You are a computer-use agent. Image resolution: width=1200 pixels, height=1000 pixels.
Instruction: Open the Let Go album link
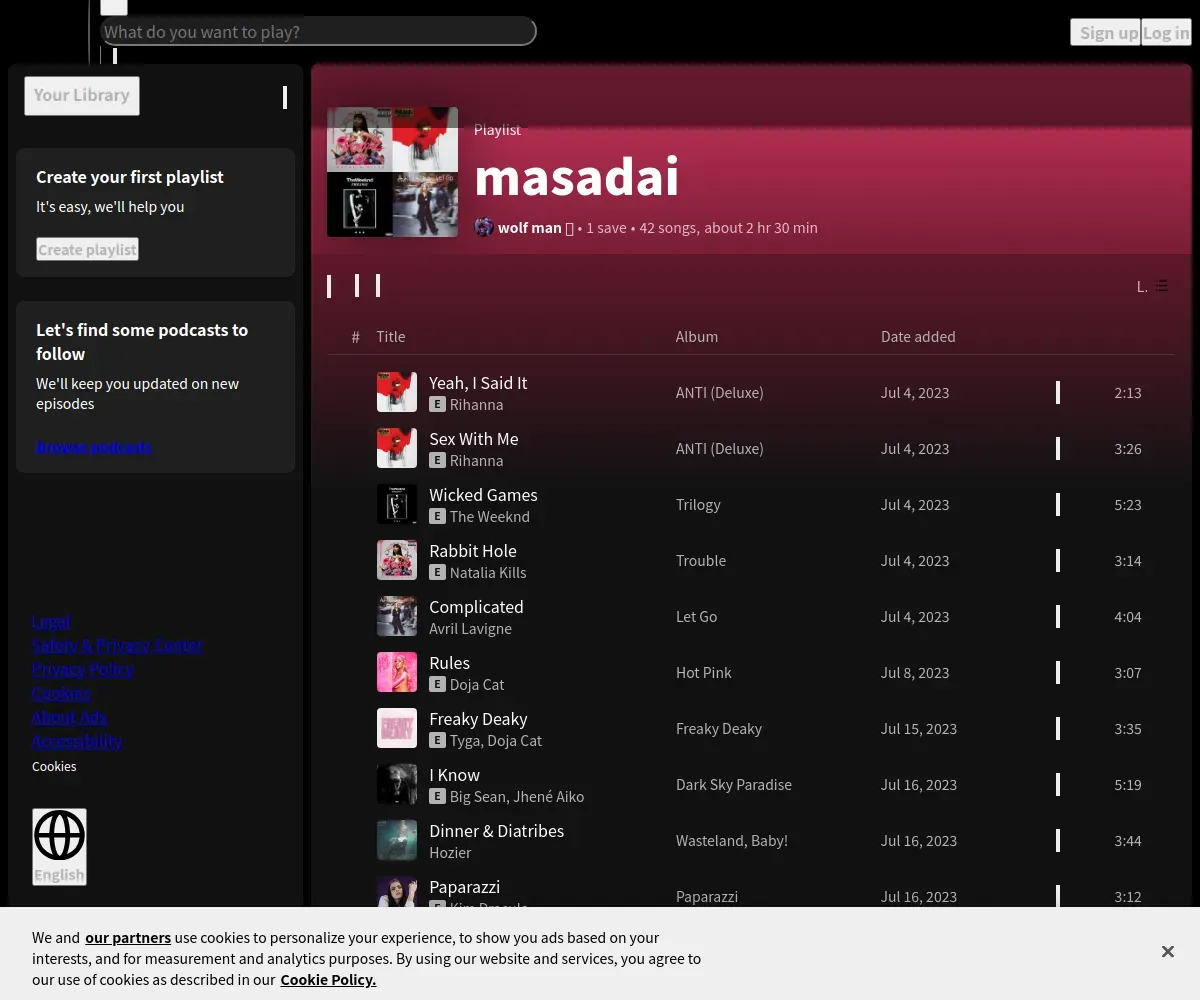click(696, 616)
